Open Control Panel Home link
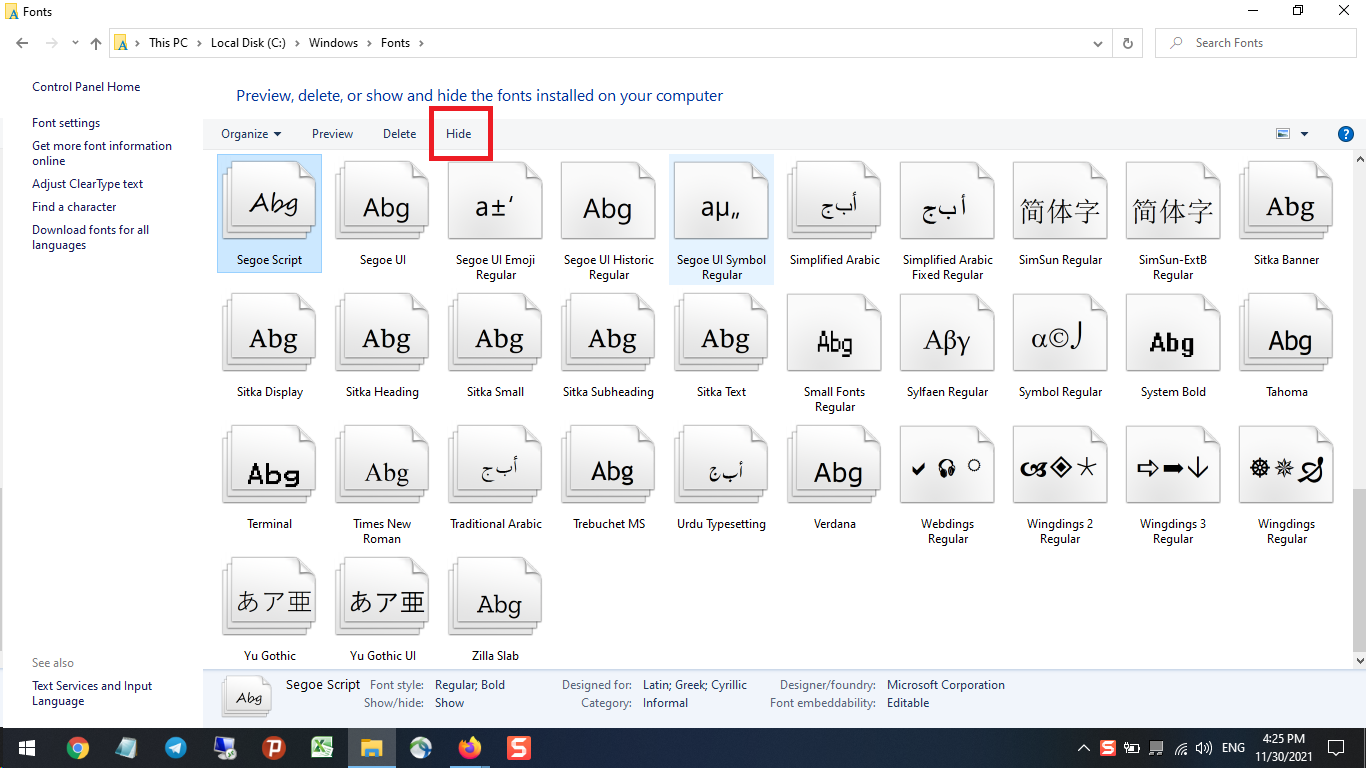The height and width of the screenshot is (768, 1366). (86, 87)
